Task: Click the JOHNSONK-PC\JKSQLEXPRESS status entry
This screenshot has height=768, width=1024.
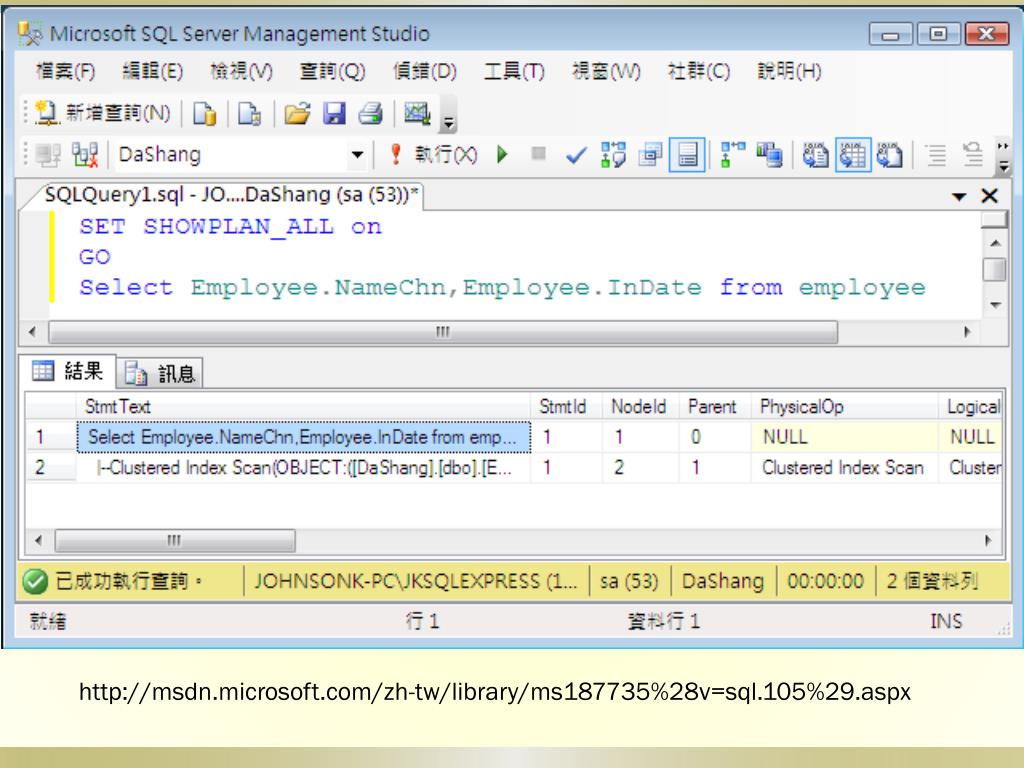Action: (416, 581)
